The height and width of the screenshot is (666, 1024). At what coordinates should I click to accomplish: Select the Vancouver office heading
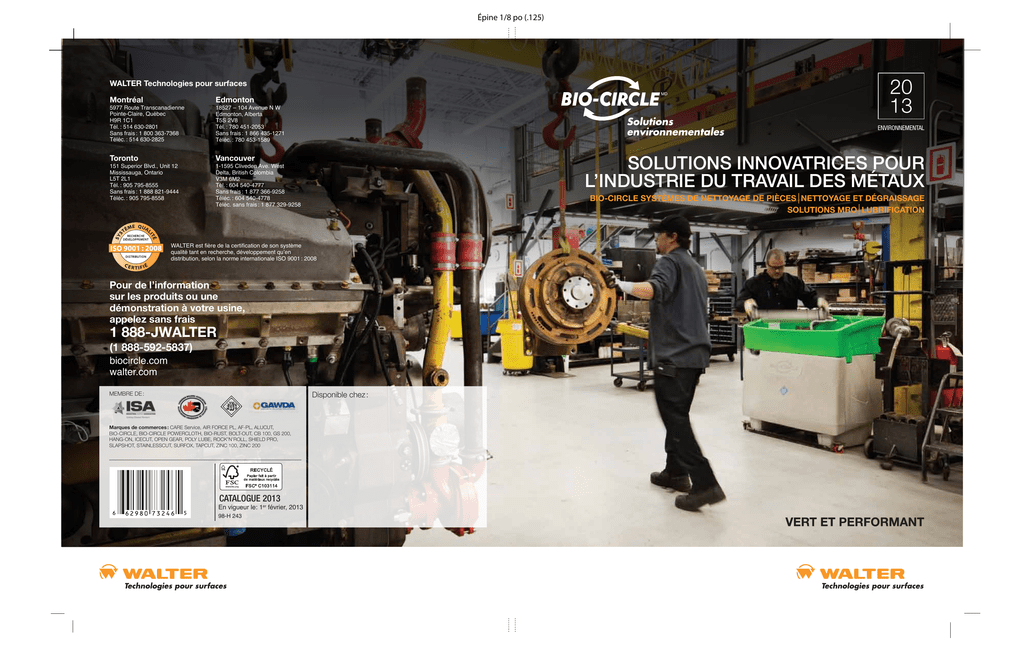[235, 158]
